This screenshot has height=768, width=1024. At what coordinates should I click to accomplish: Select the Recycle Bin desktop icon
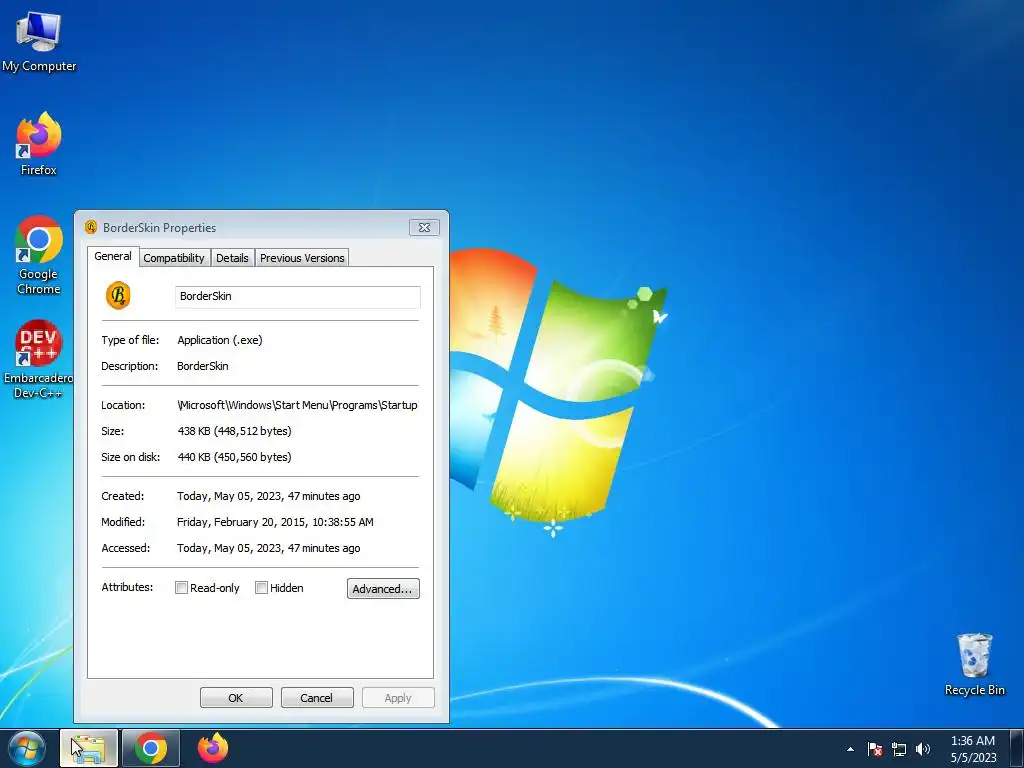pyautogui.click(x=974, y=664)
